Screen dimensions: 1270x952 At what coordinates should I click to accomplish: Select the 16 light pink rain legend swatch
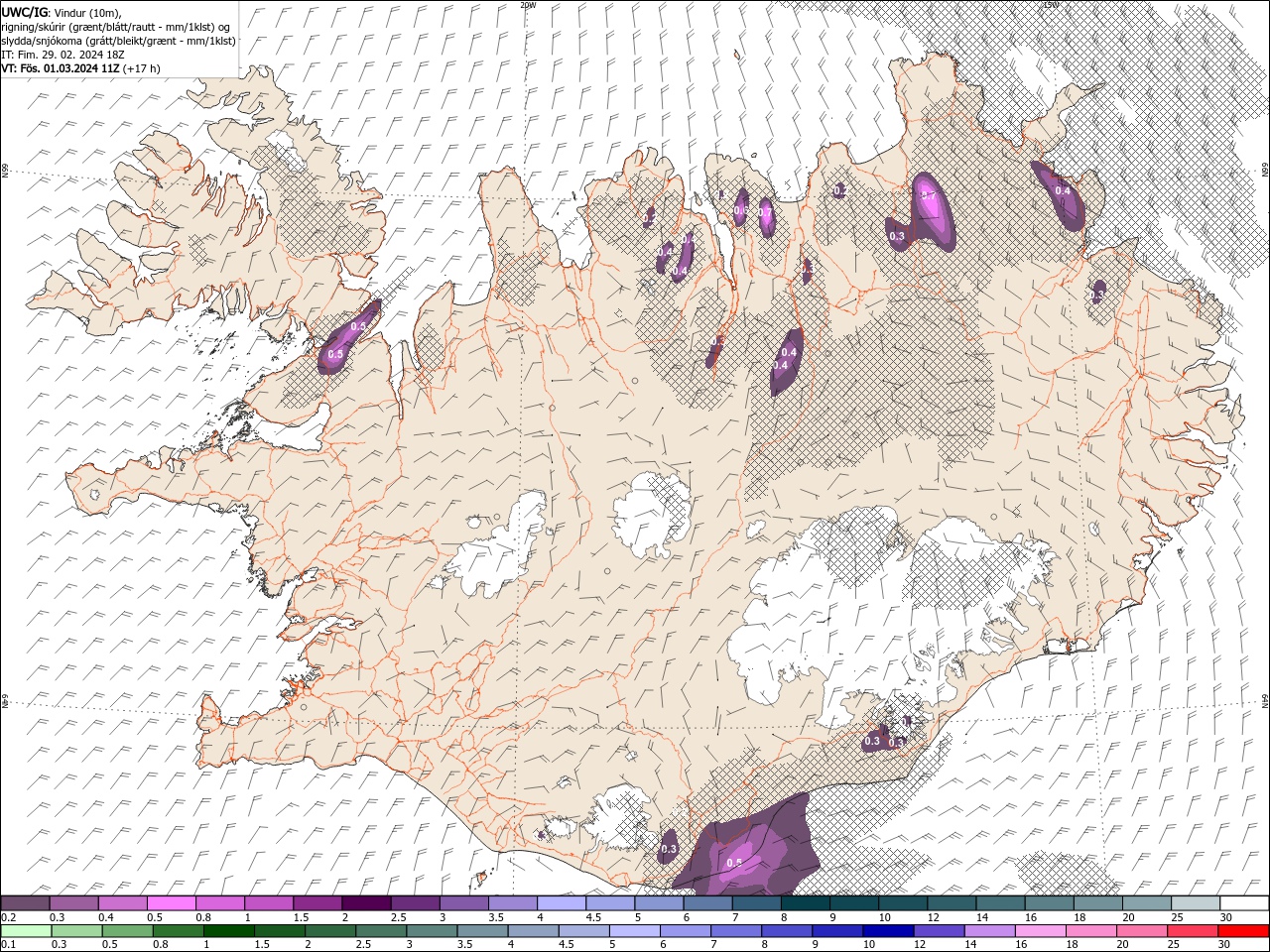pos(1040,931)
